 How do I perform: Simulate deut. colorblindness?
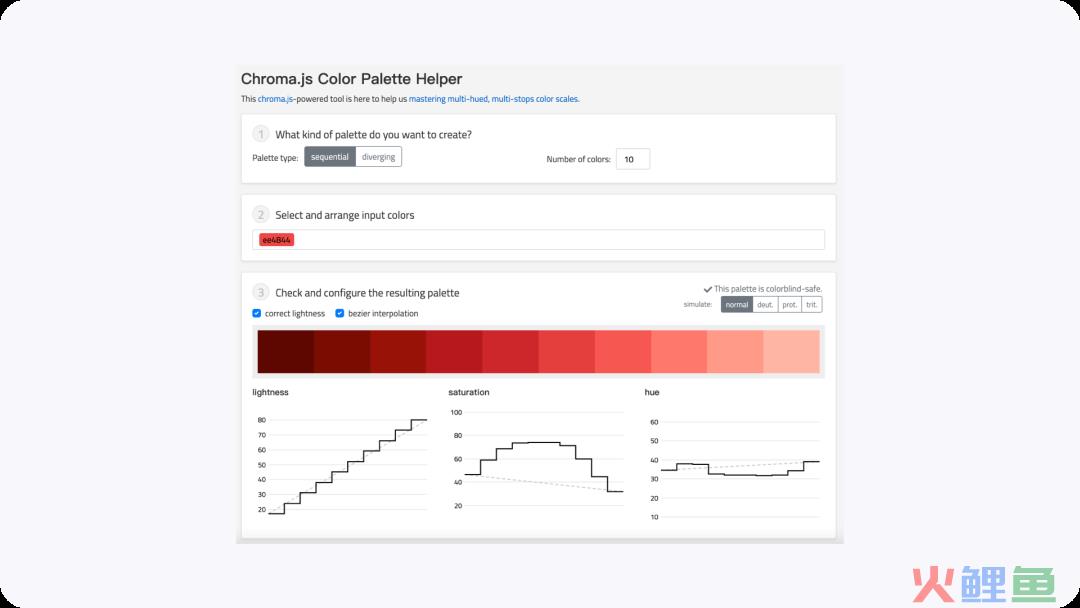tap(765, 304)
